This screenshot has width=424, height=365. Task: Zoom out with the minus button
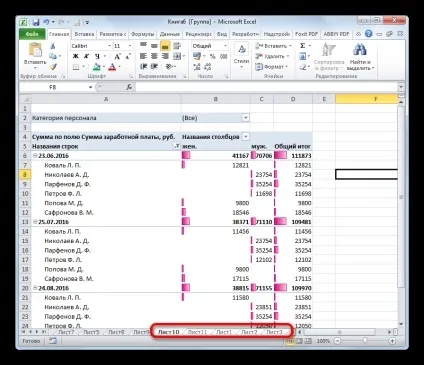point(338,341)
